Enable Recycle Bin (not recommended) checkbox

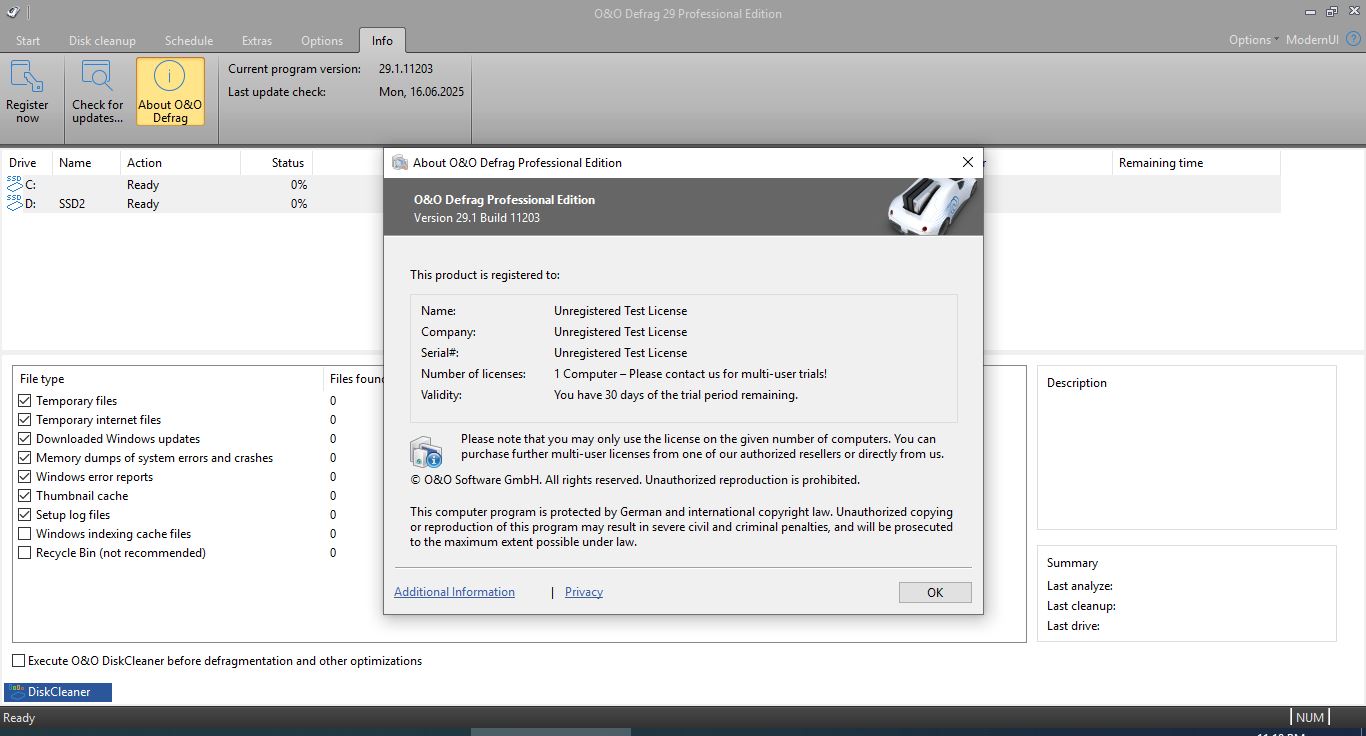(25, 553)
